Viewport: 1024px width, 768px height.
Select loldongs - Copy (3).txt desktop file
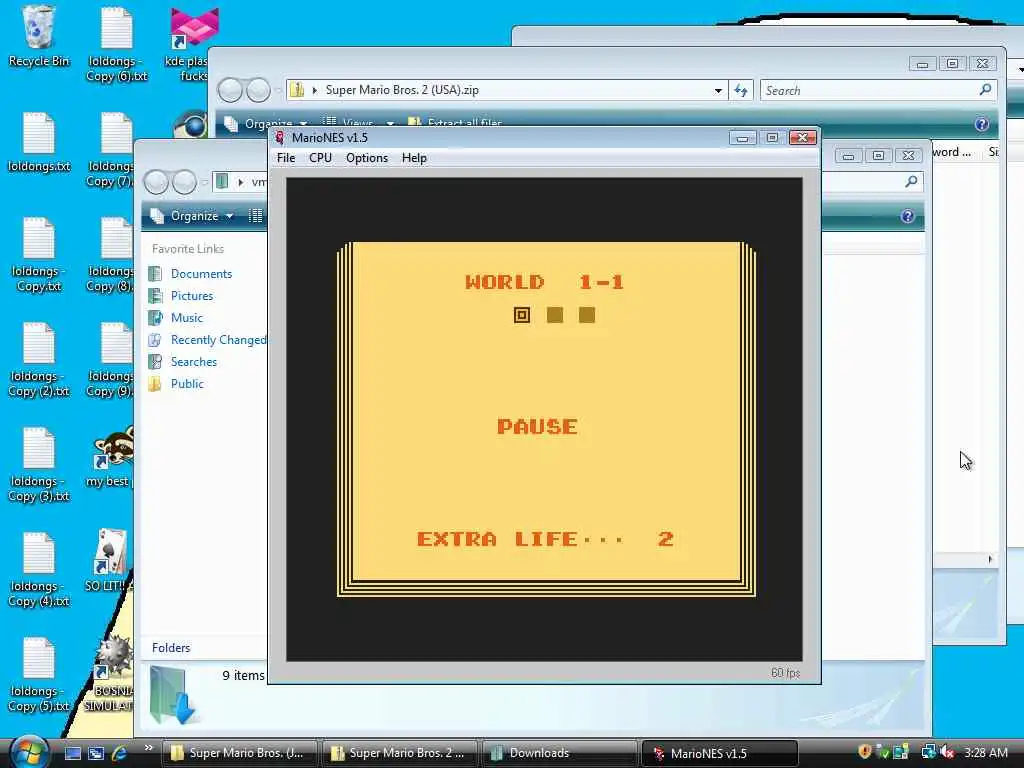(x=39, y=465)
